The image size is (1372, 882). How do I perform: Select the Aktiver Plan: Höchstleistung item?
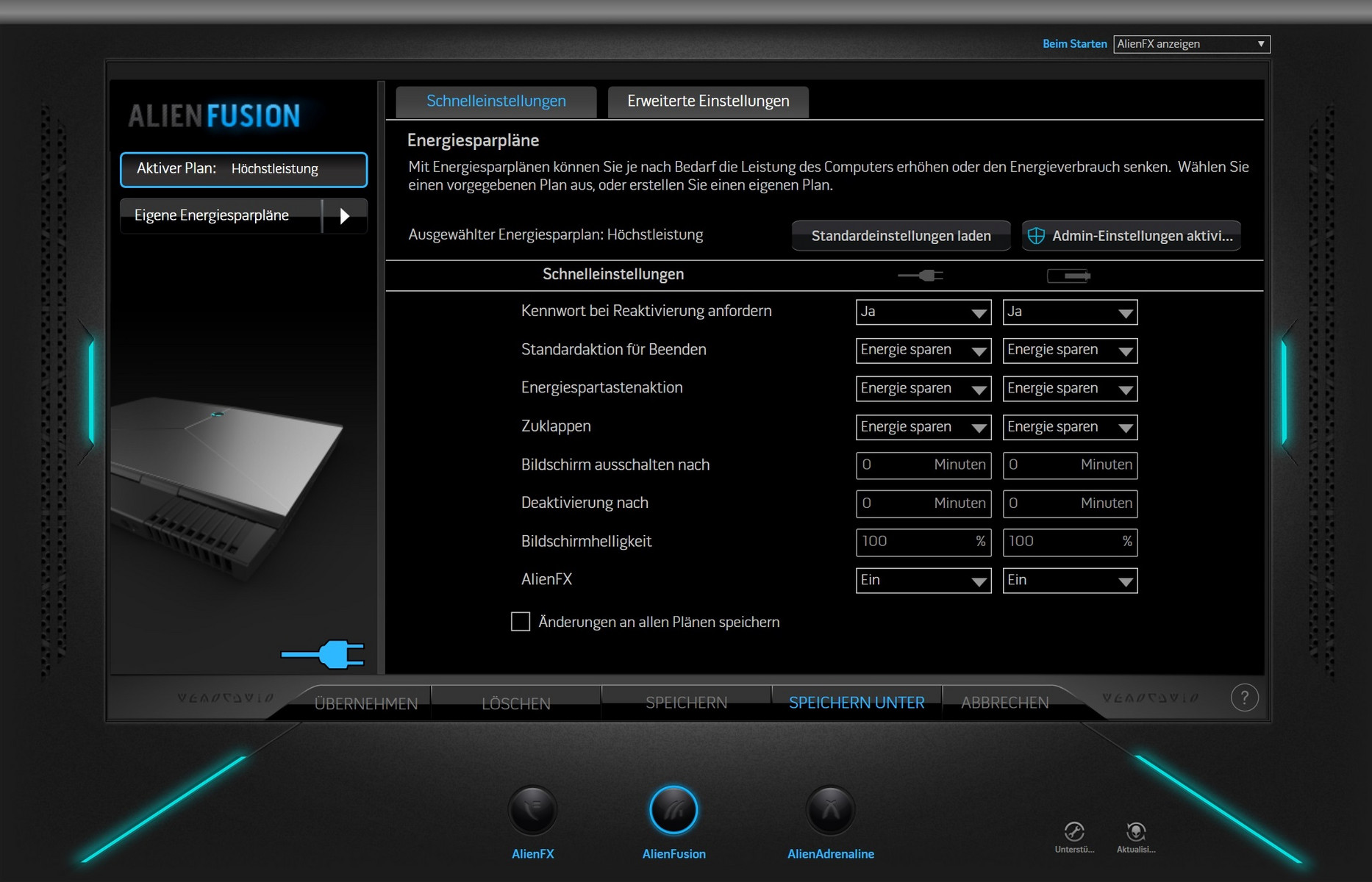click(243, 169)
